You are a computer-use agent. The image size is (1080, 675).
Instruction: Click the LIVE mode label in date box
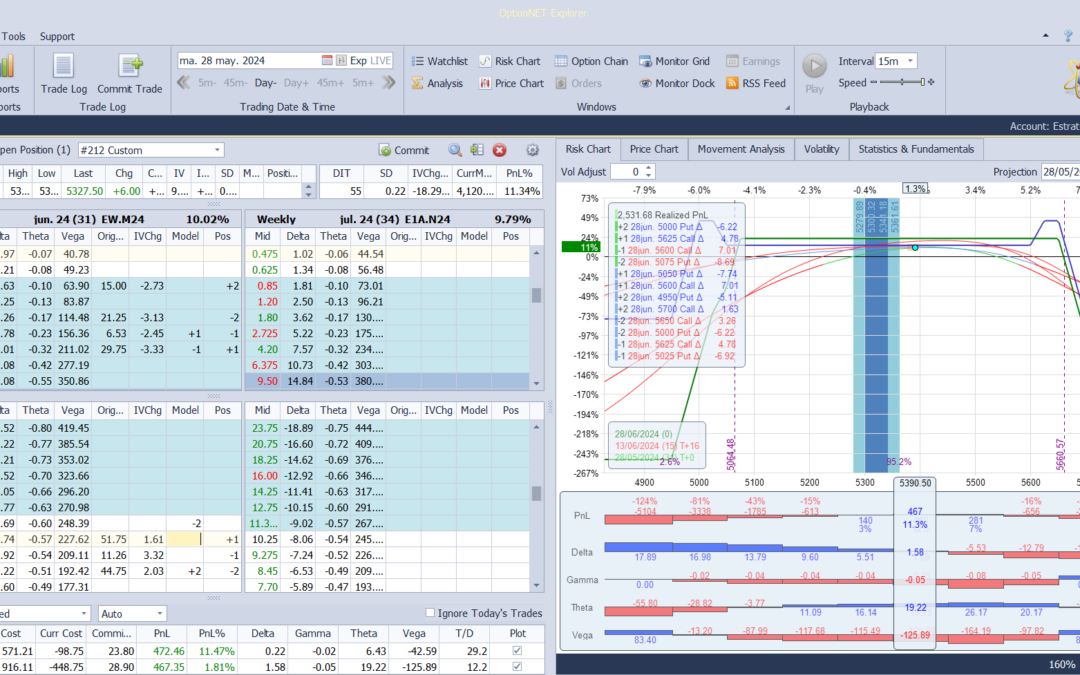(x=380, y=61)
